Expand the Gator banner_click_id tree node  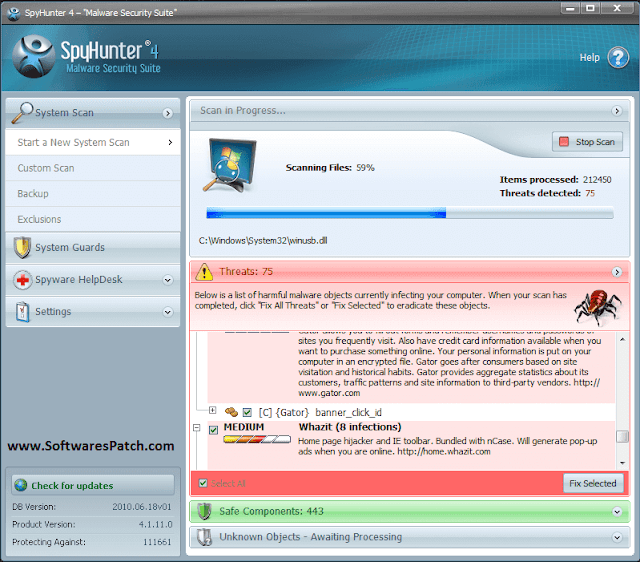212,410
